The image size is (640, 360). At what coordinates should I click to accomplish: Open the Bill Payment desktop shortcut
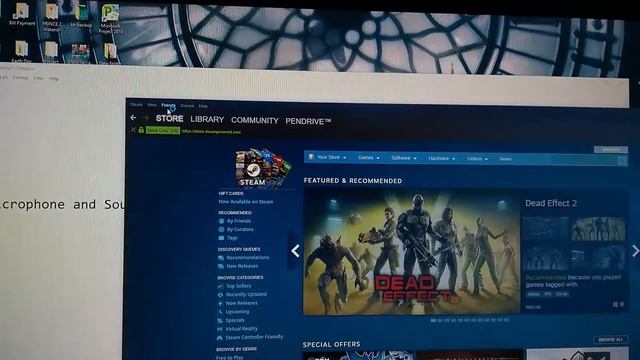21,15
